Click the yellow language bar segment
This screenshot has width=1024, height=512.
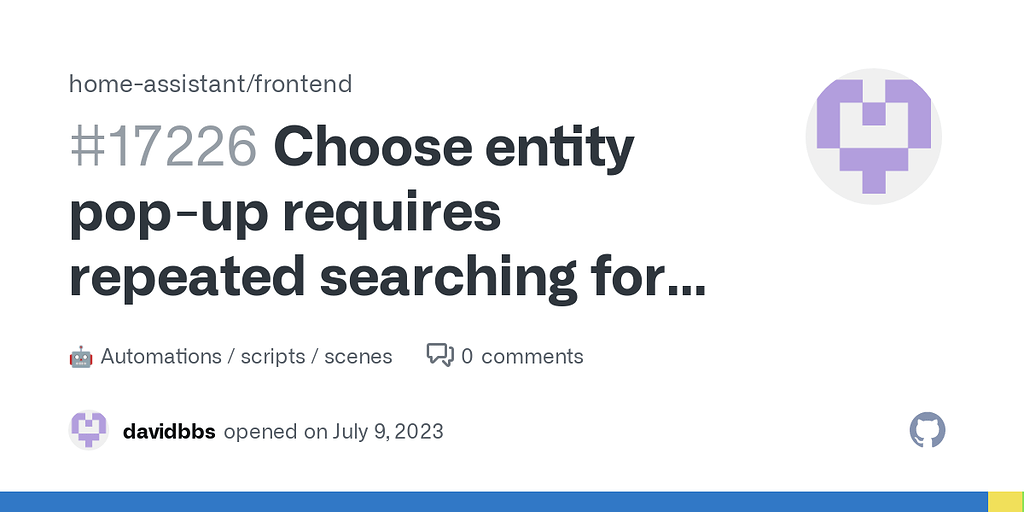1005,501
